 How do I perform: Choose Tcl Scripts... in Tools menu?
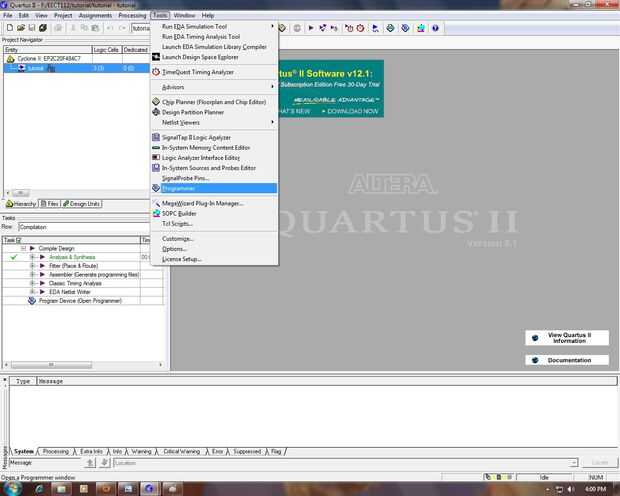tap(215, 223)
